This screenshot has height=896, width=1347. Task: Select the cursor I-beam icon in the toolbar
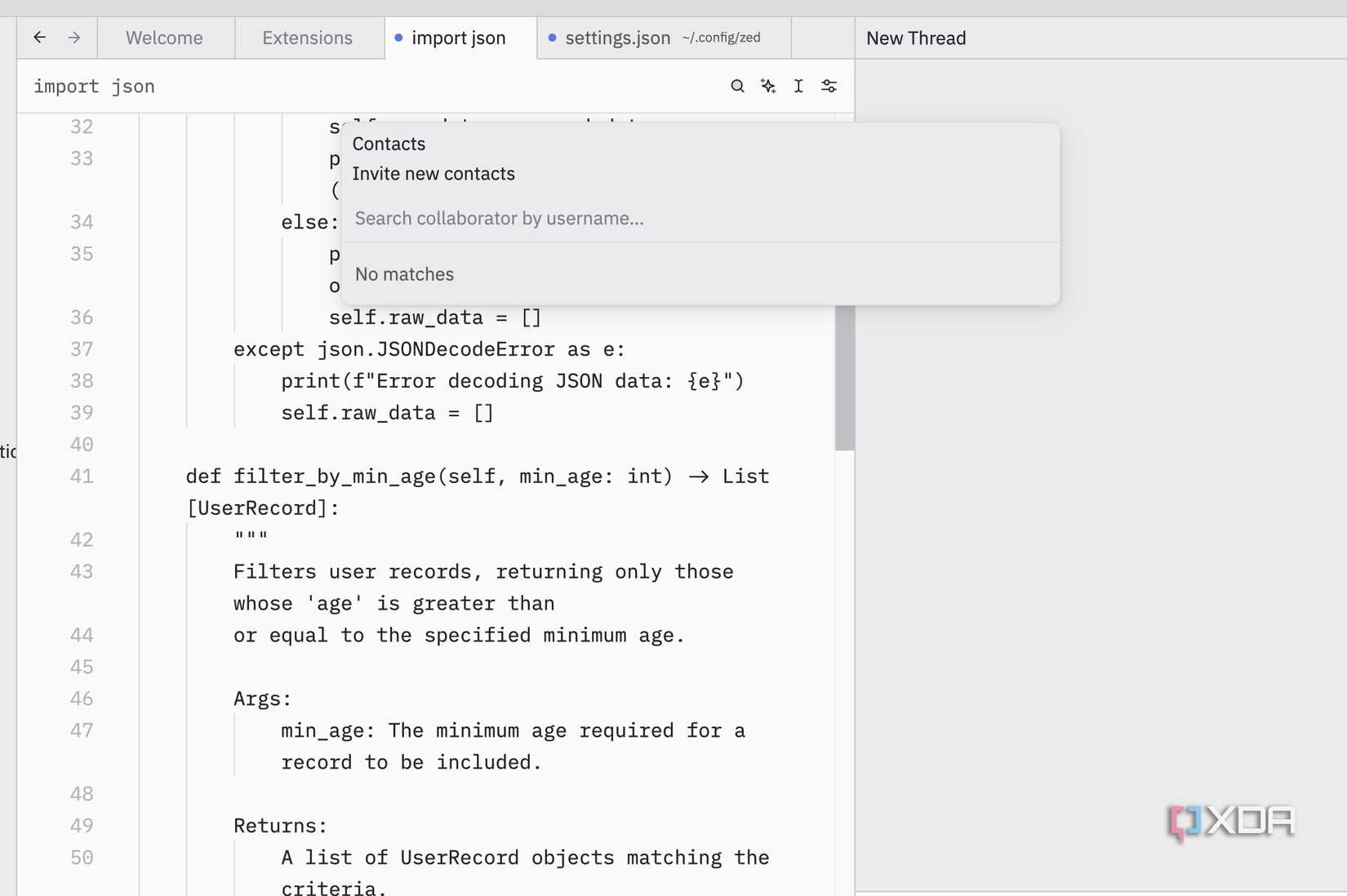[x=798, y=86]
